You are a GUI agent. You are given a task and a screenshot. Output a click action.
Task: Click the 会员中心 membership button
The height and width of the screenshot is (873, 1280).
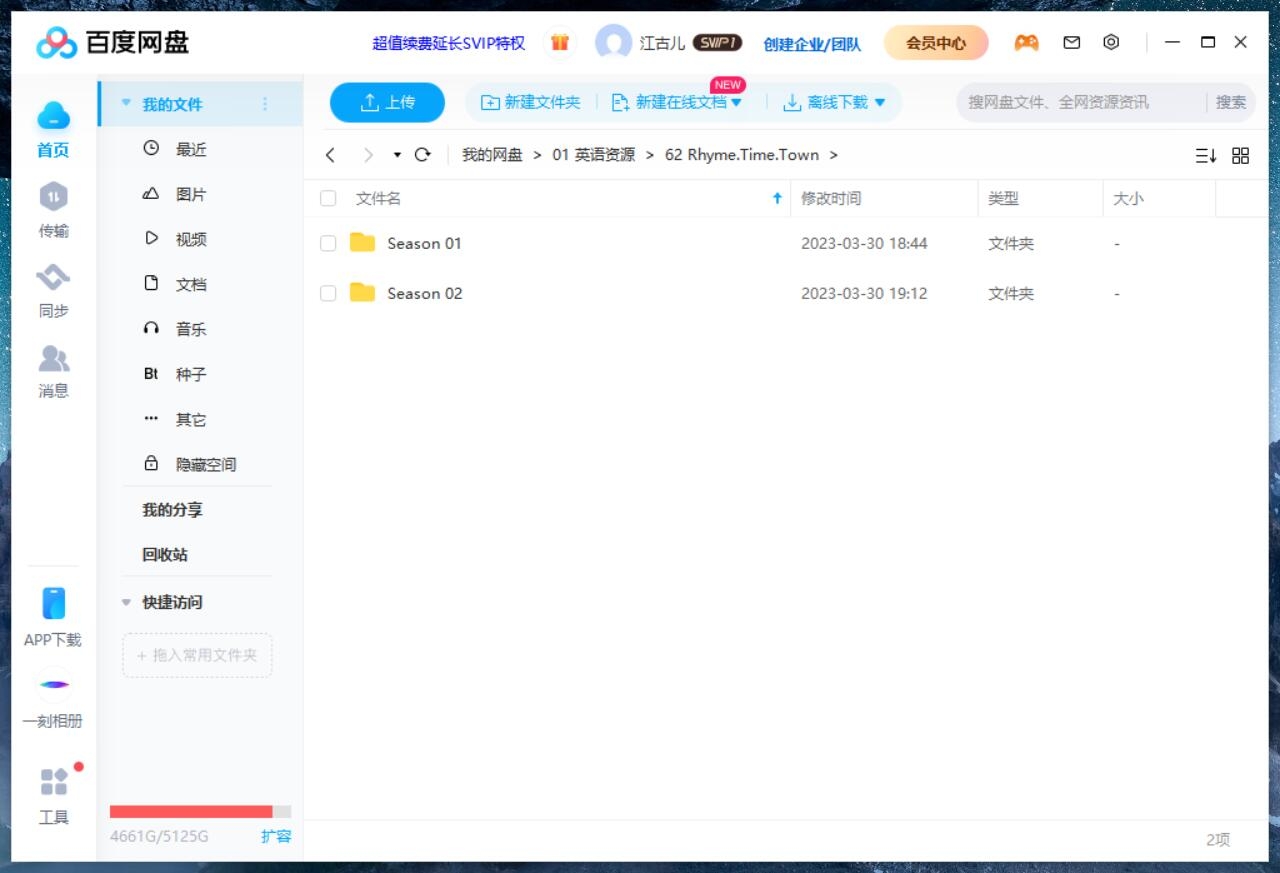tap(934, 42)
